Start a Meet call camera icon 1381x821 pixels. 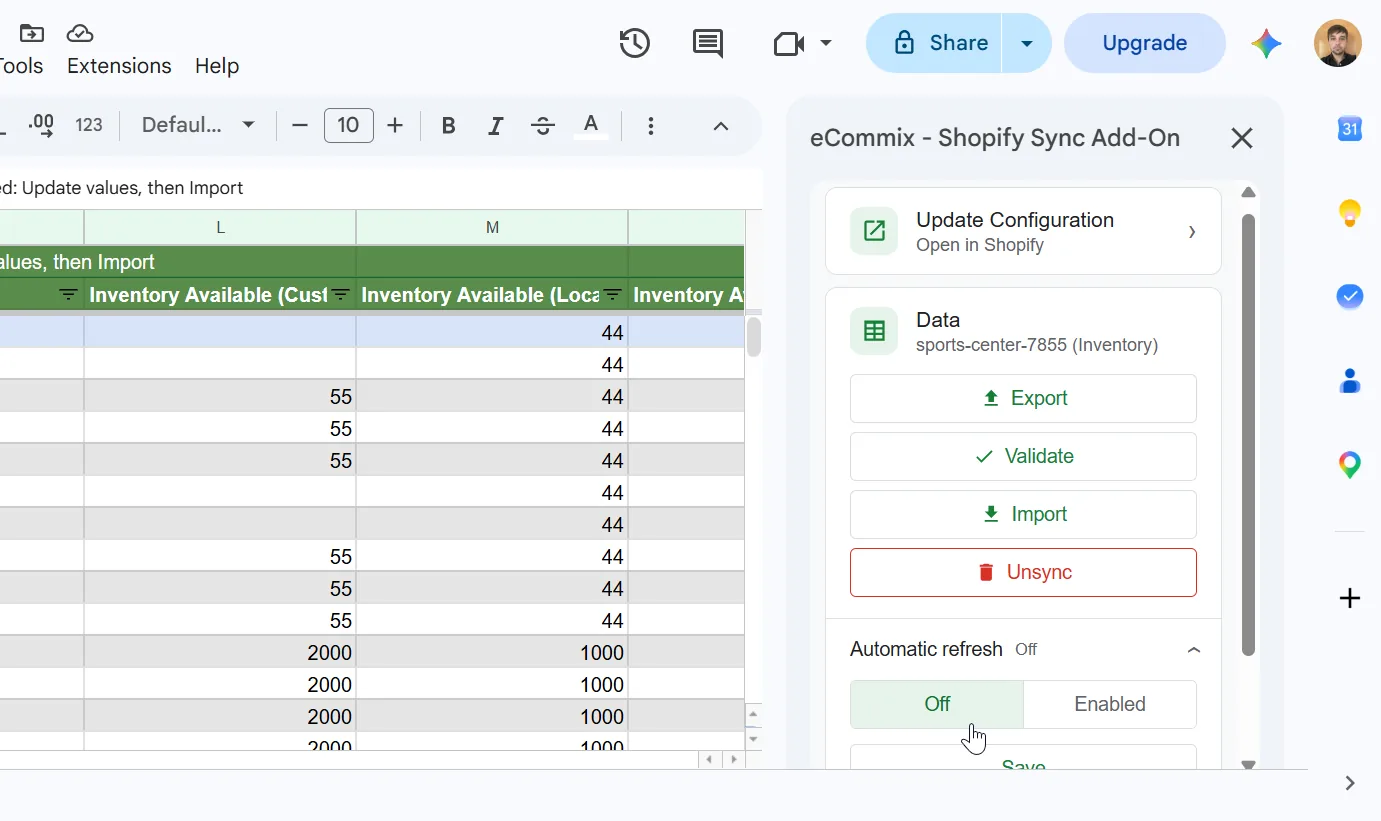coord(789,43)
